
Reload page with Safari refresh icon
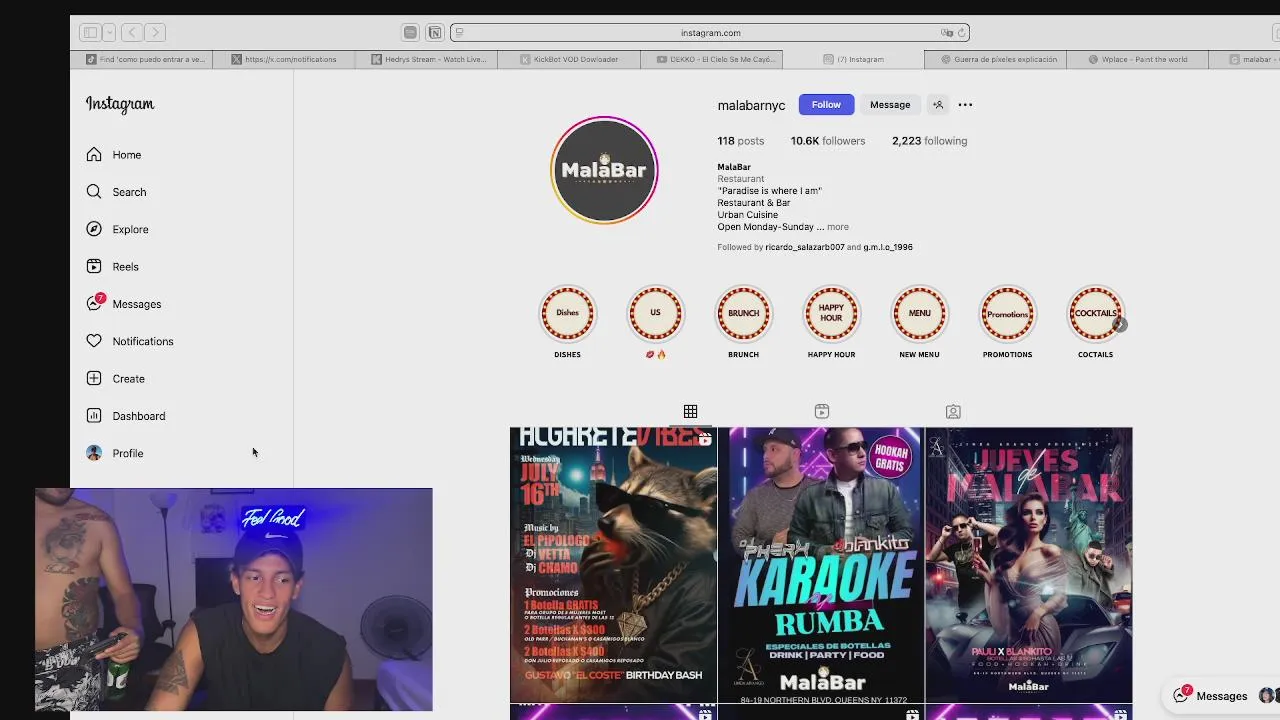pos(962,33)
